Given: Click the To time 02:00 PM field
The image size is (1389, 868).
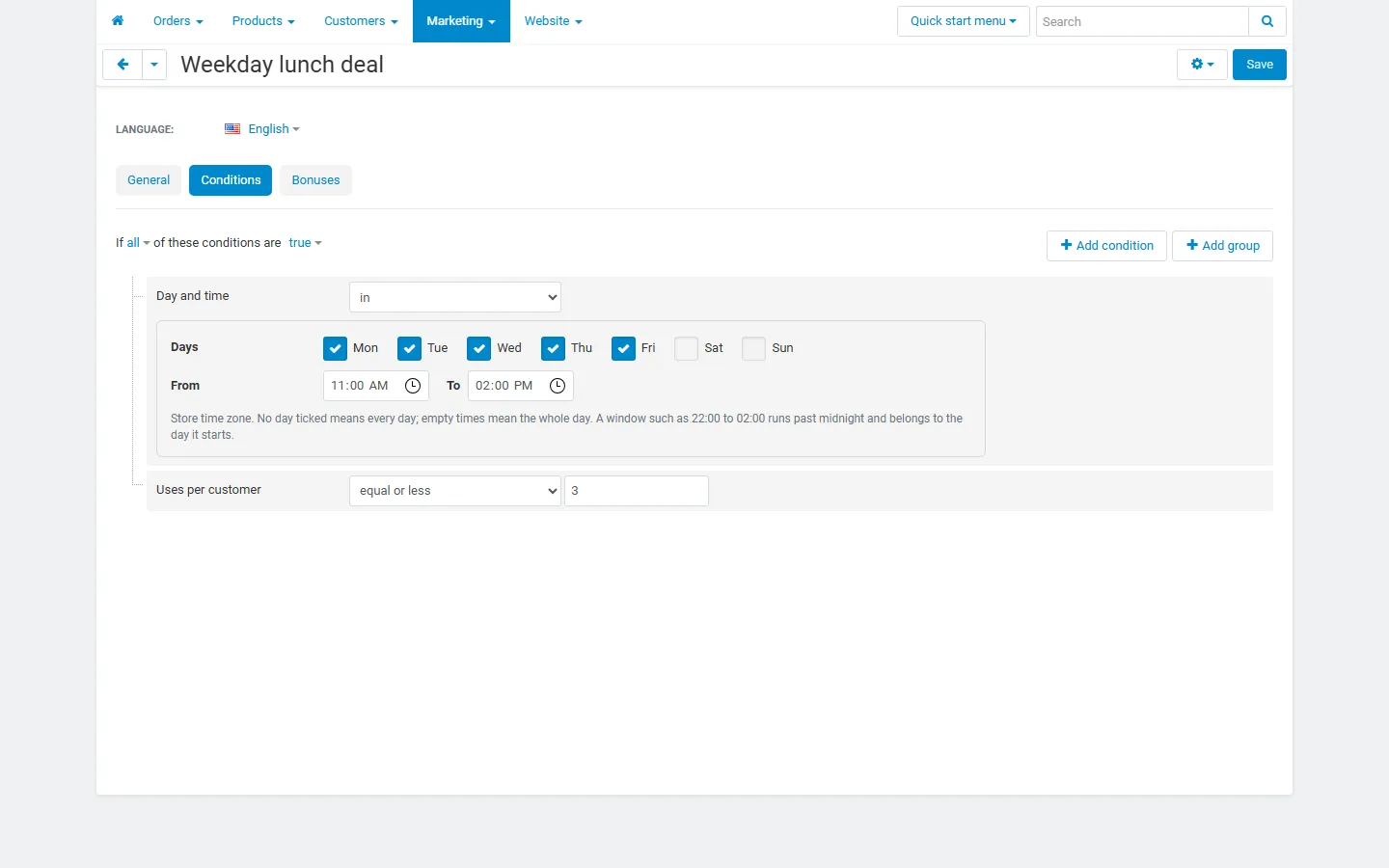Looking at the screenshot, I should (521, 386).
